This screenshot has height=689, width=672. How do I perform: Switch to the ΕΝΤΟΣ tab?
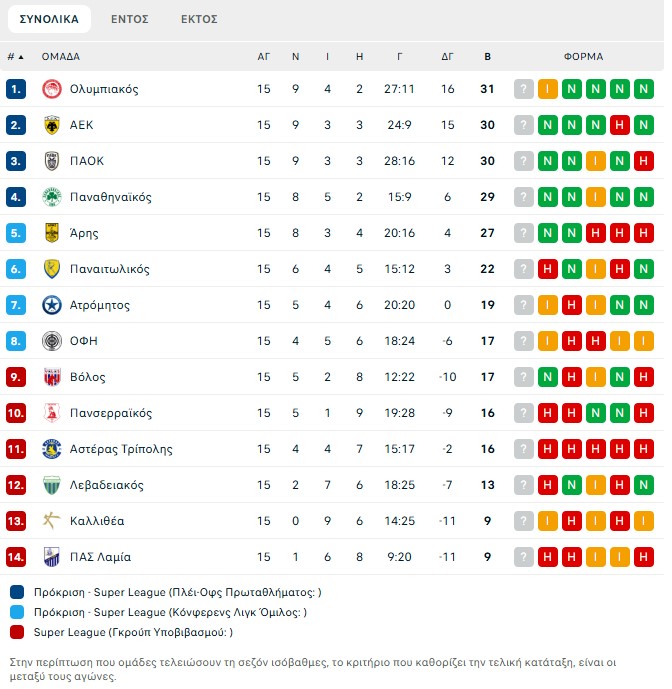tap(130, 19)
